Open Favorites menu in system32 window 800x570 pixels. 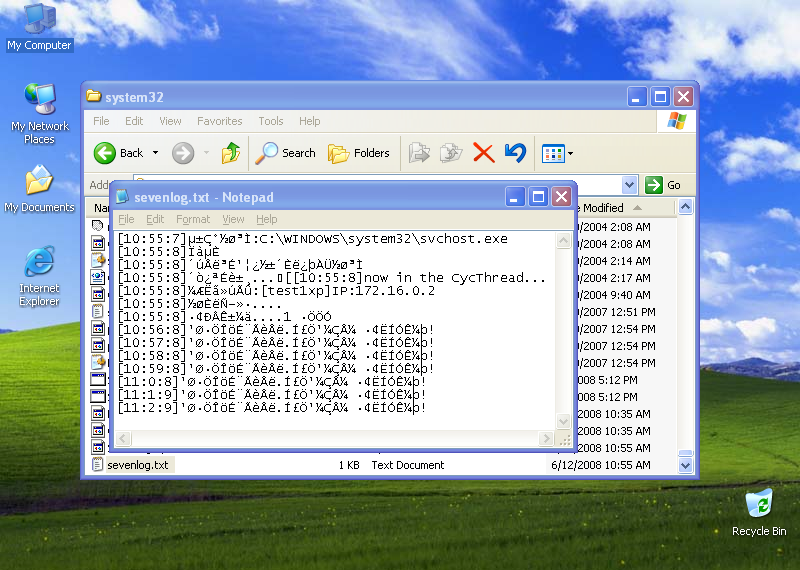(219, 121)
